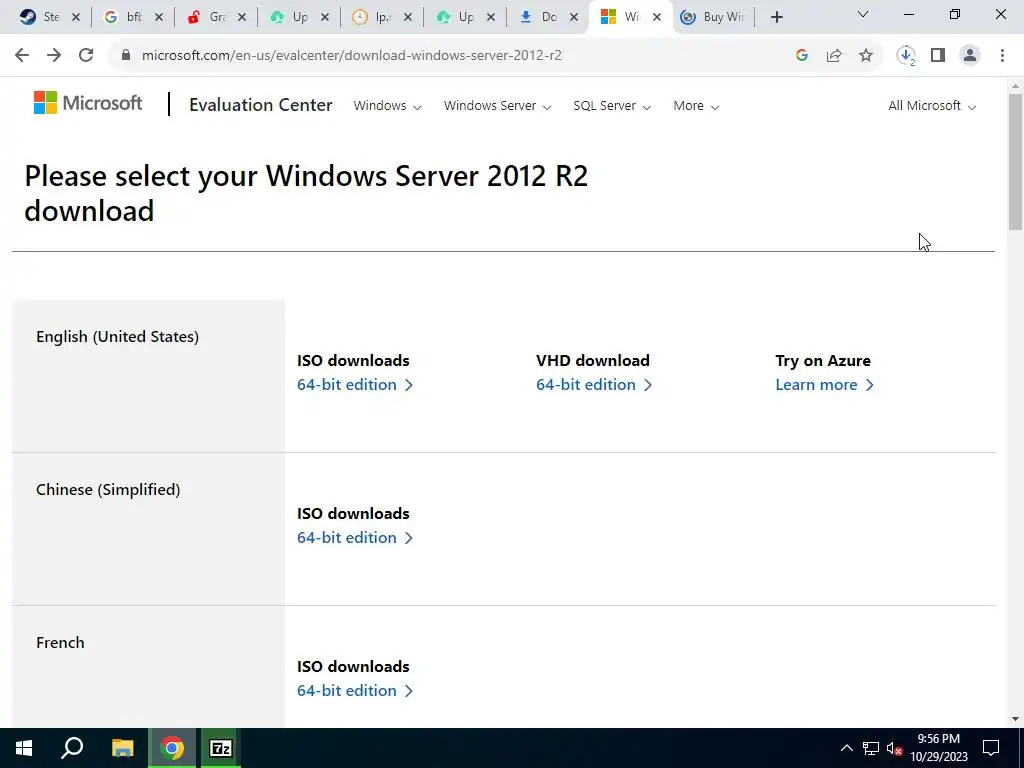Click the Chrome icon in the taskbar
The width and height of the screenshot is (1024, 768).
coord(172,748)
